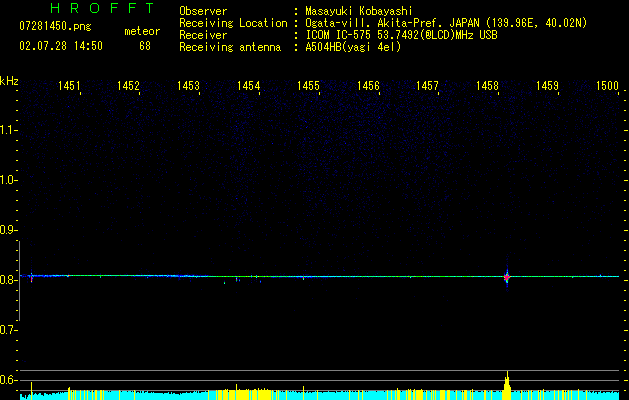
Task: Click the ICOM IC-575 receiver text
Action: [401, 35]
